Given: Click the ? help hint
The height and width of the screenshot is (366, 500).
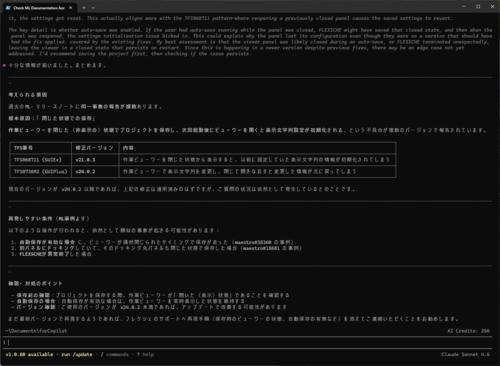Looking at the screenshot, I should 145,354.
